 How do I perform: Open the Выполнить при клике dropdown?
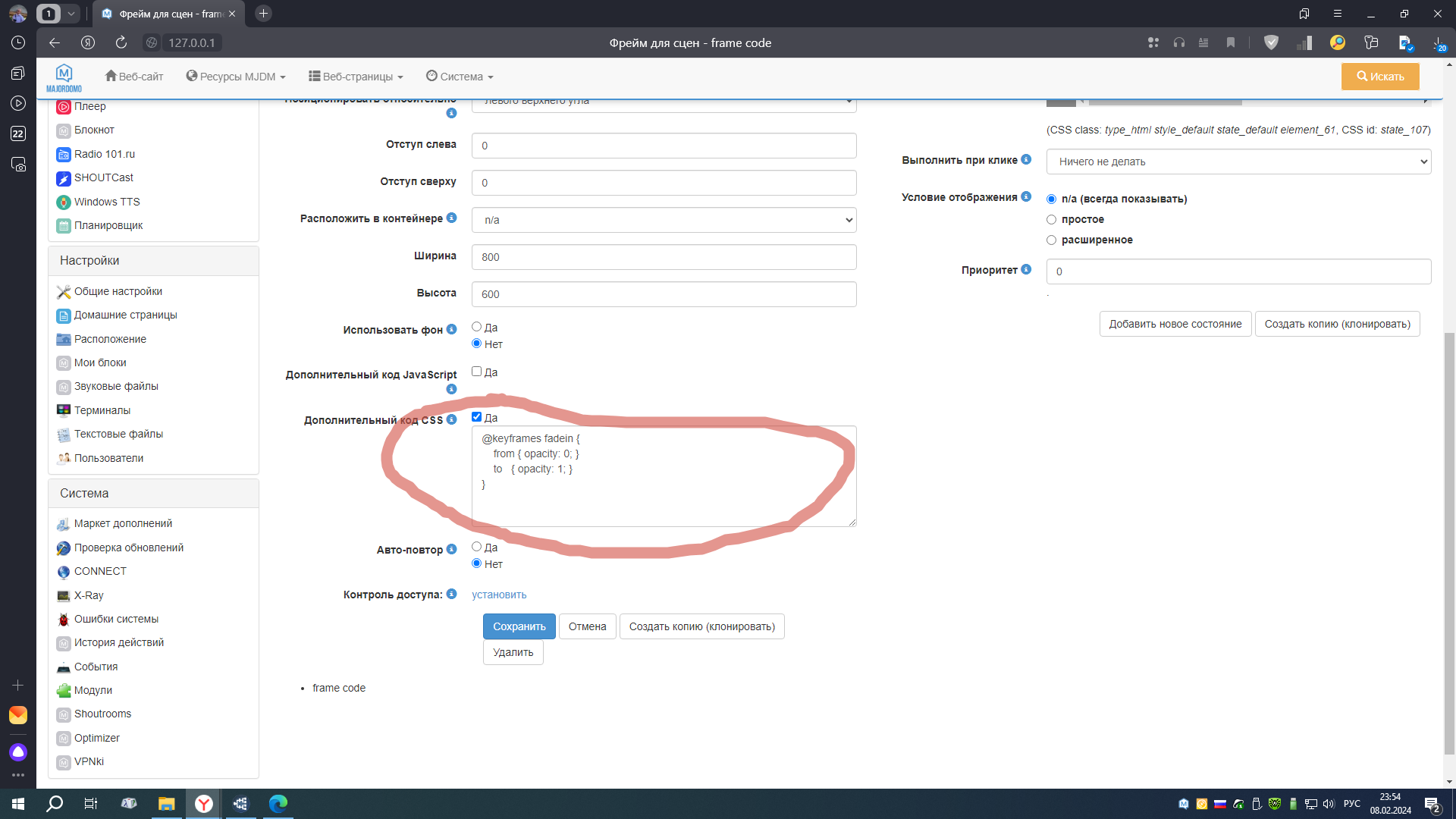pyautogui.click(x=1238, y=162)
